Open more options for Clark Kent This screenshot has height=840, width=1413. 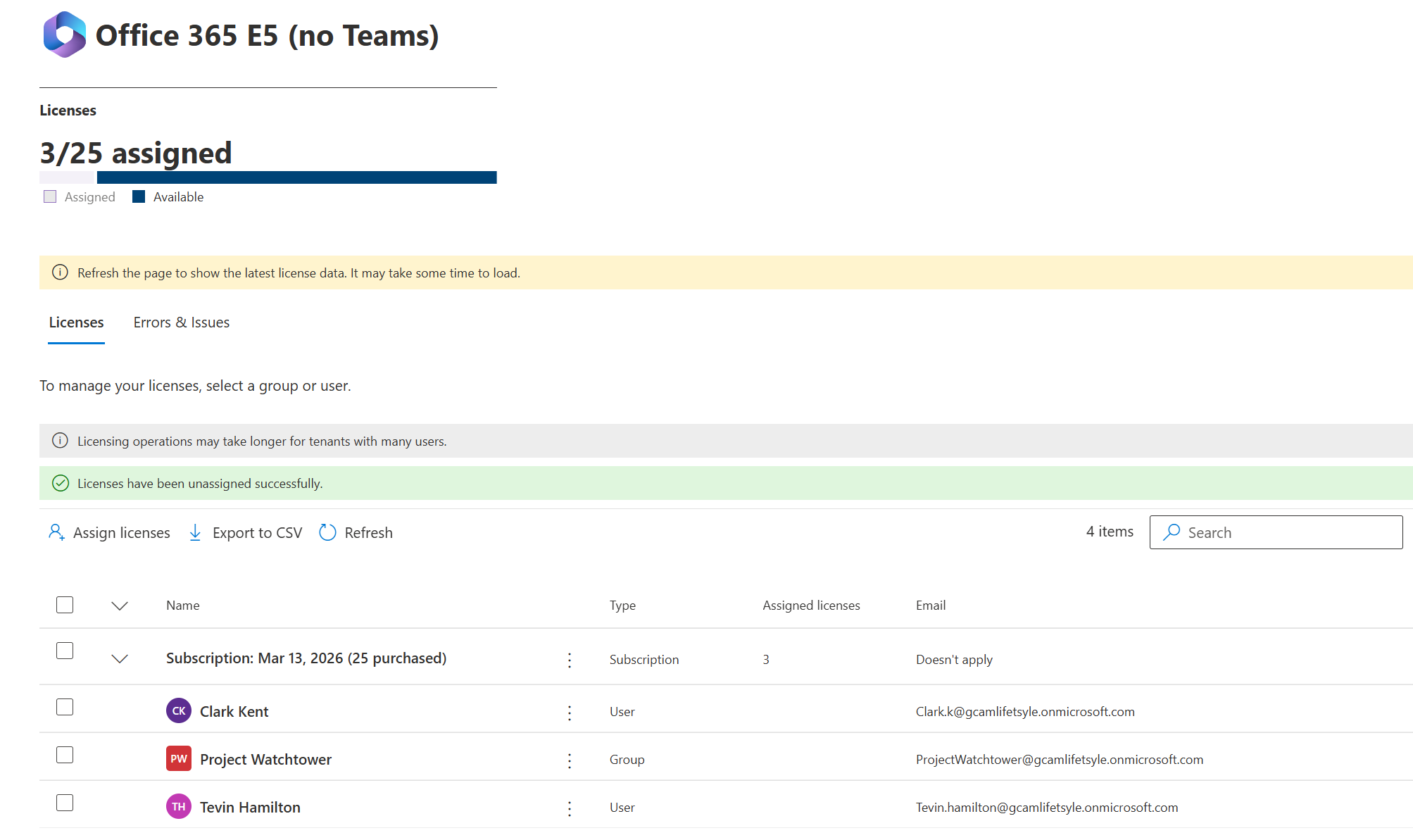click(570, 713)
